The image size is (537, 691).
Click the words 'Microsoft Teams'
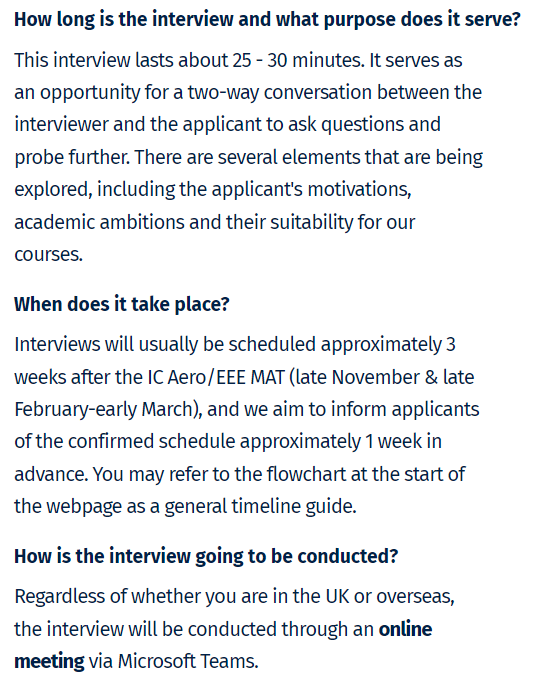tap(188, 661)
